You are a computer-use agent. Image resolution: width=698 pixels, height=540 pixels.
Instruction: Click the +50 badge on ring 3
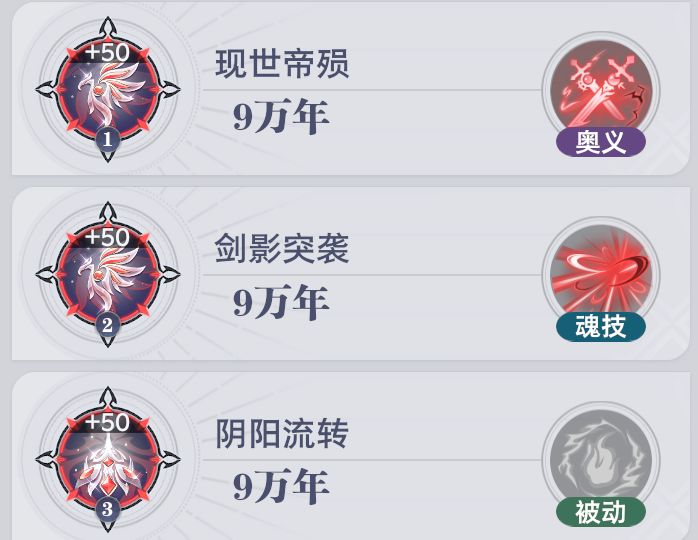coord(107,422)
